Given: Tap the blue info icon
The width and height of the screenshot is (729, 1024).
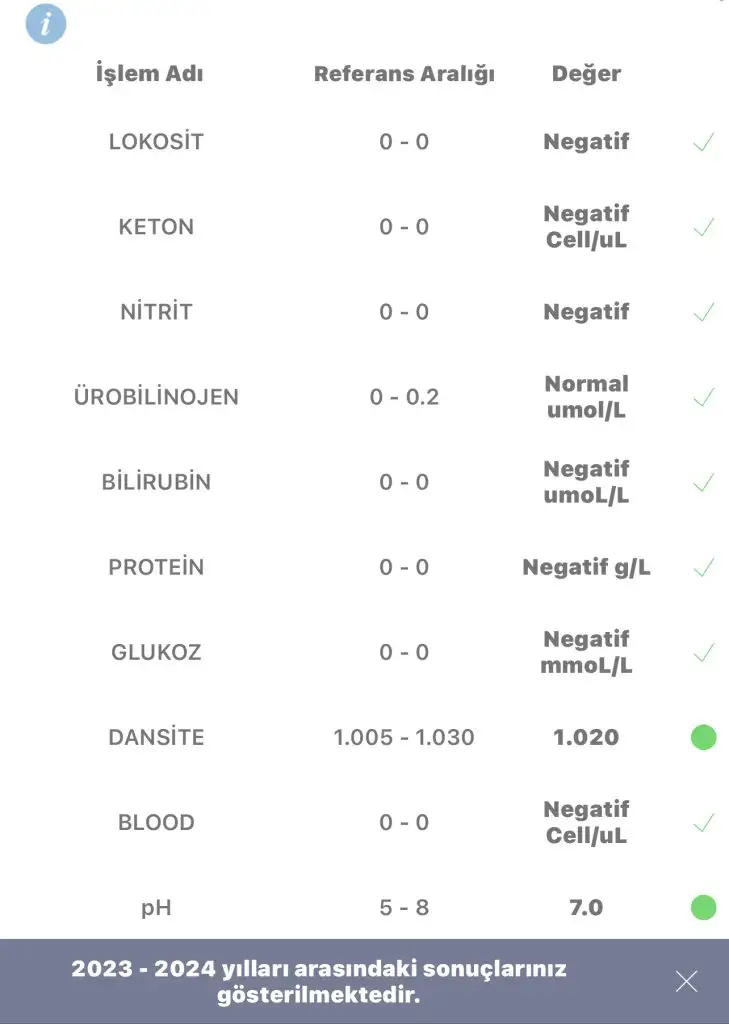Looking at the screenshot, I should [x=46, y=24].
